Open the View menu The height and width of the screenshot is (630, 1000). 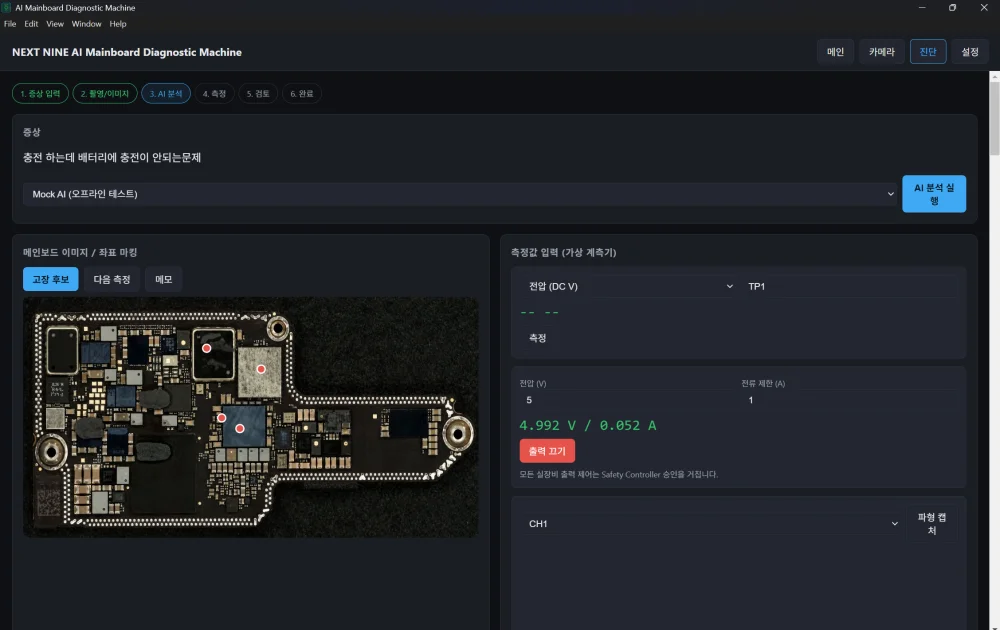[55, 24]
